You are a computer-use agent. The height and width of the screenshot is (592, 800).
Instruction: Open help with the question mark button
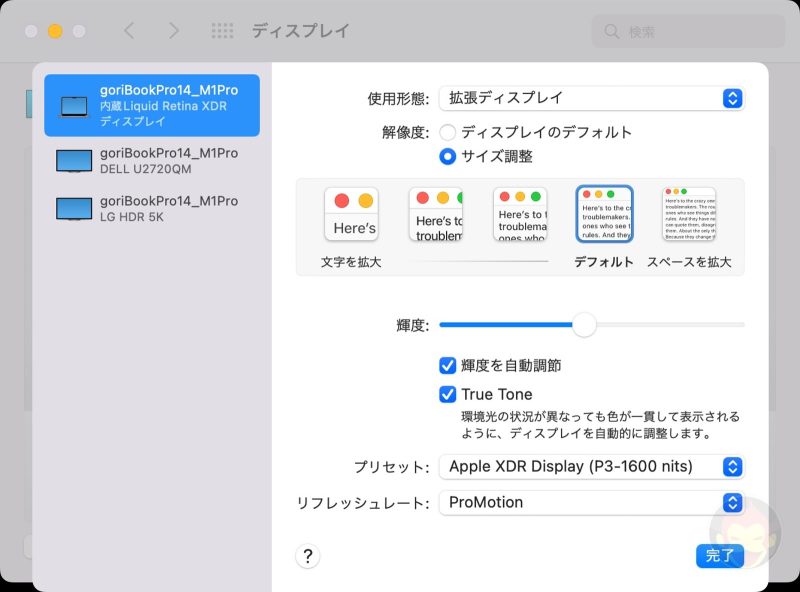click(x=308, y=556)
